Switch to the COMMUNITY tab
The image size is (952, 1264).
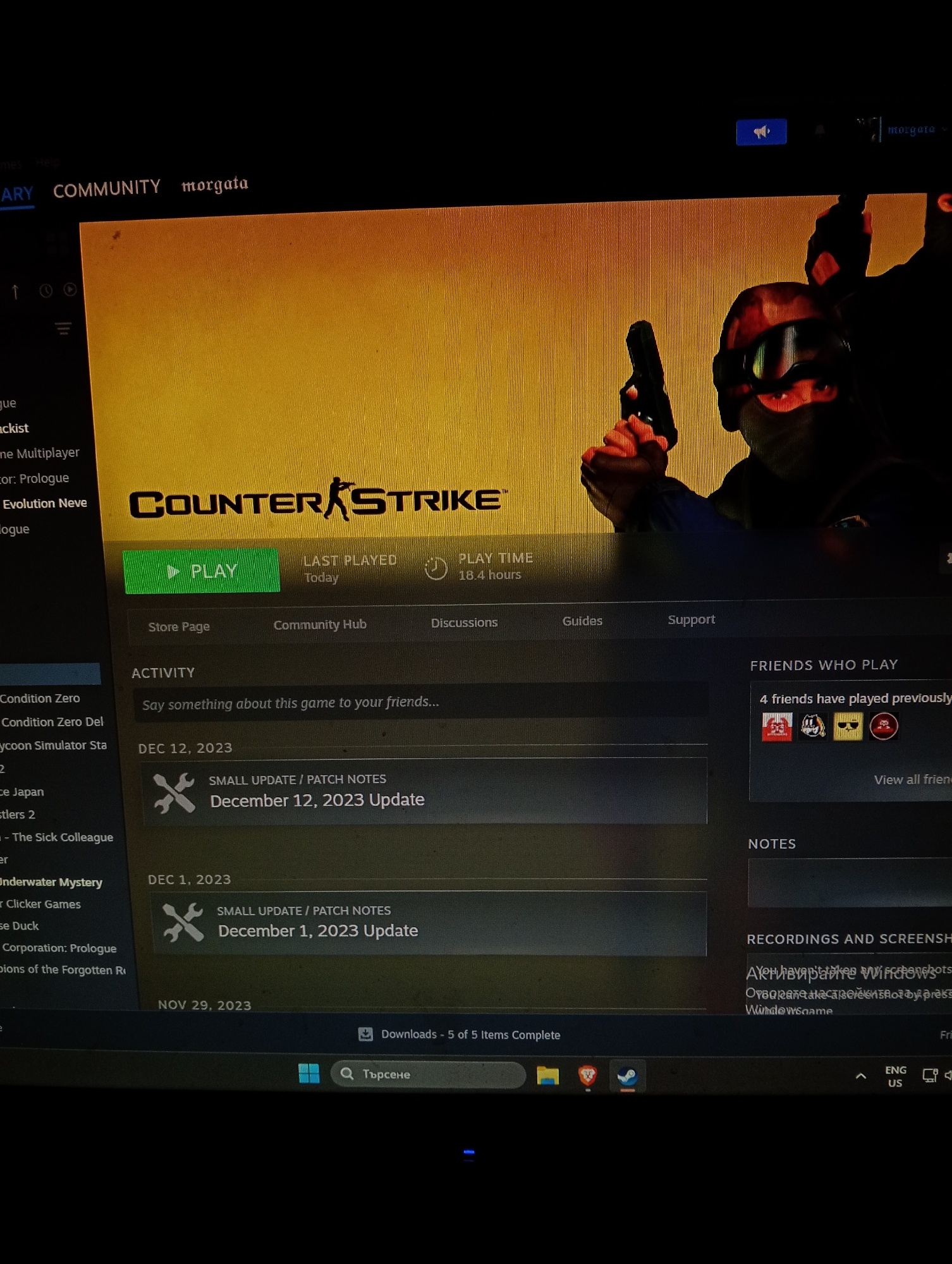point(107,188)
